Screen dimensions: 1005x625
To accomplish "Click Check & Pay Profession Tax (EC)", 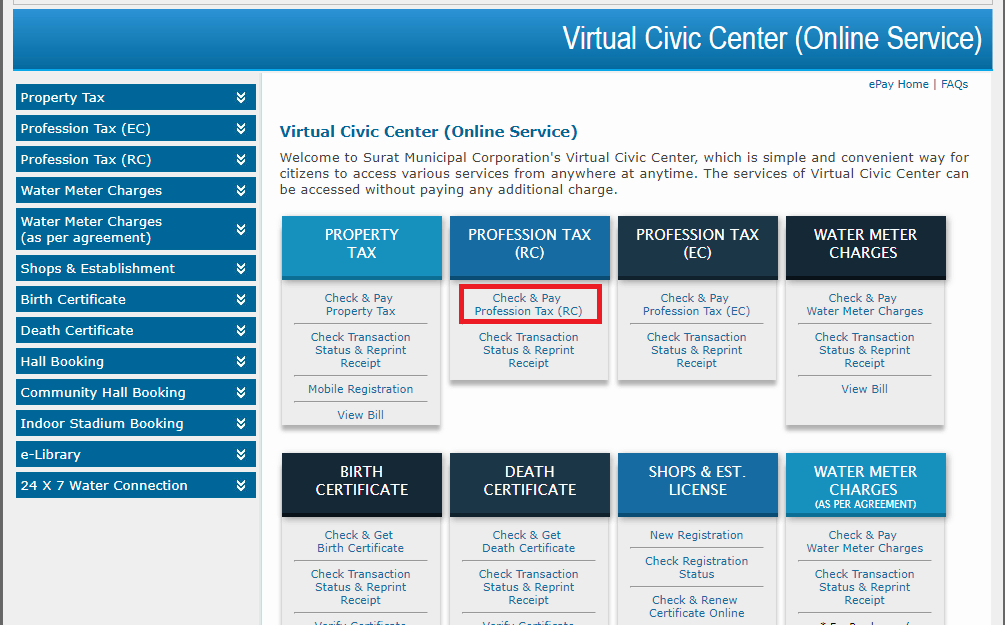I will pos(696,304).
